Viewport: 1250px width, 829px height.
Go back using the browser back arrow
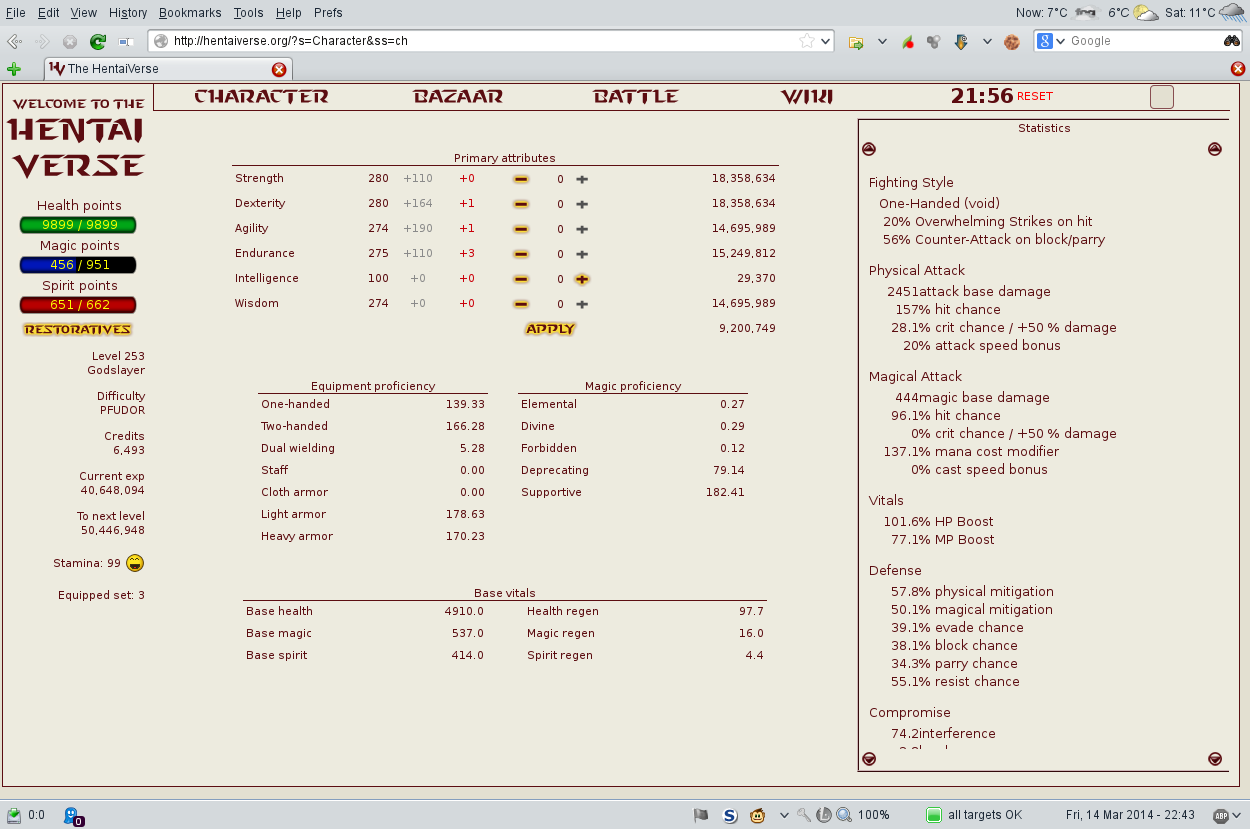(x=14, y=41)
